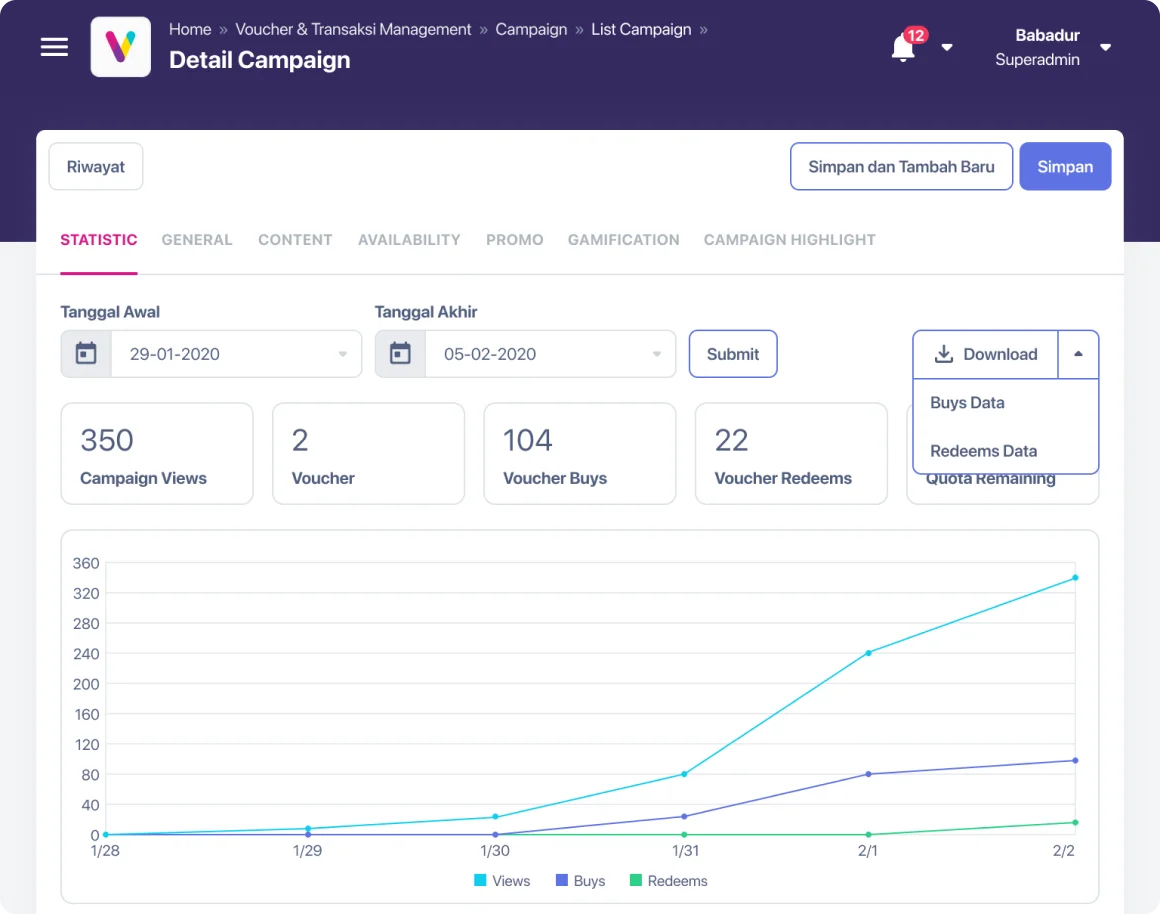Click the Tanggal Awal calendar icon

[87, 354]
